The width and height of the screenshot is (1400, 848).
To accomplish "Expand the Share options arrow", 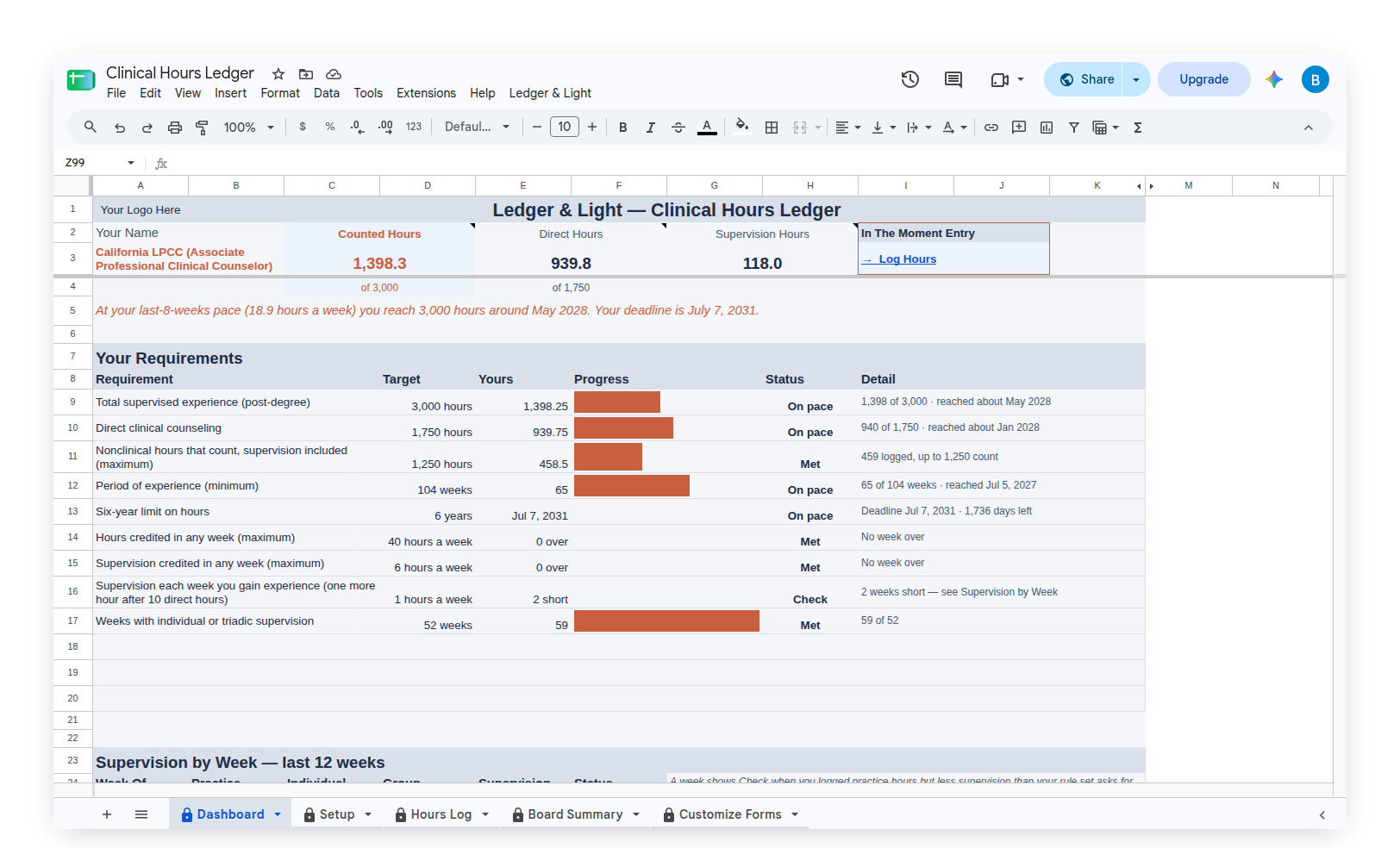I will [x=1136, y=79].
